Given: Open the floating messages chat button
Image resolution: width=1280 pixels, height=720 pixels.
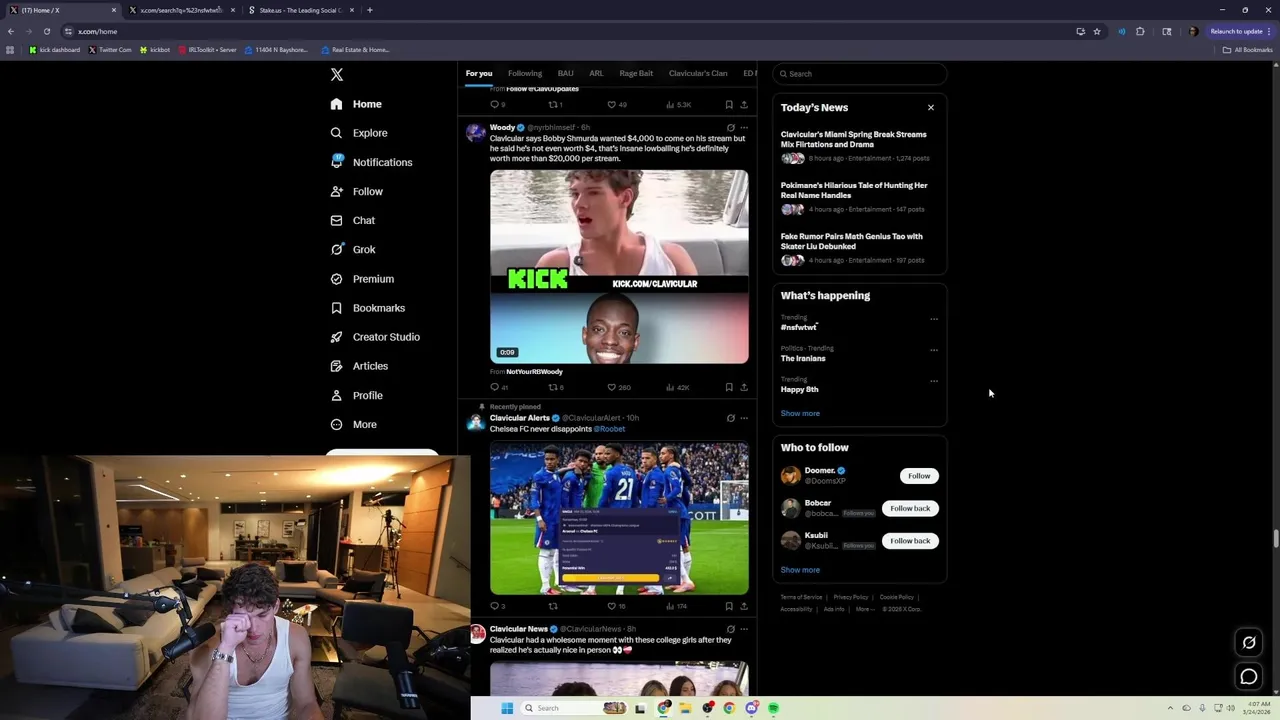Looking at the screenshot, I should [x=1249, y=677].
